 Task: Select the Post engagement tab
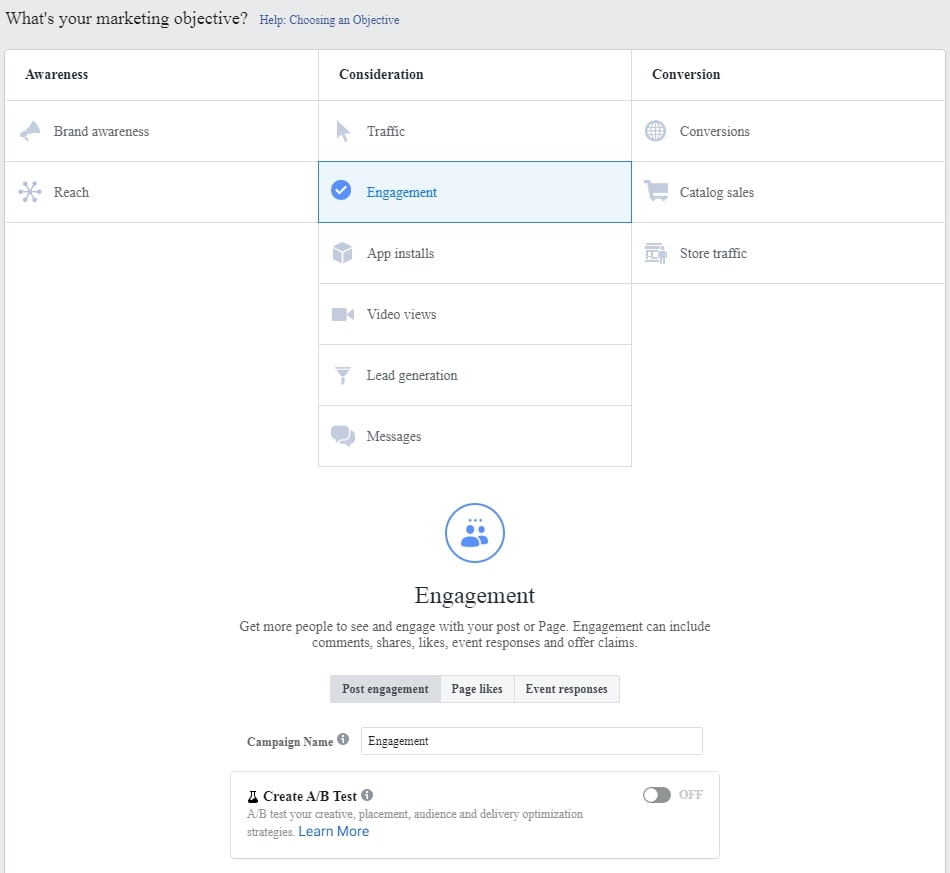pyautogui.click(x=385, y=688)
